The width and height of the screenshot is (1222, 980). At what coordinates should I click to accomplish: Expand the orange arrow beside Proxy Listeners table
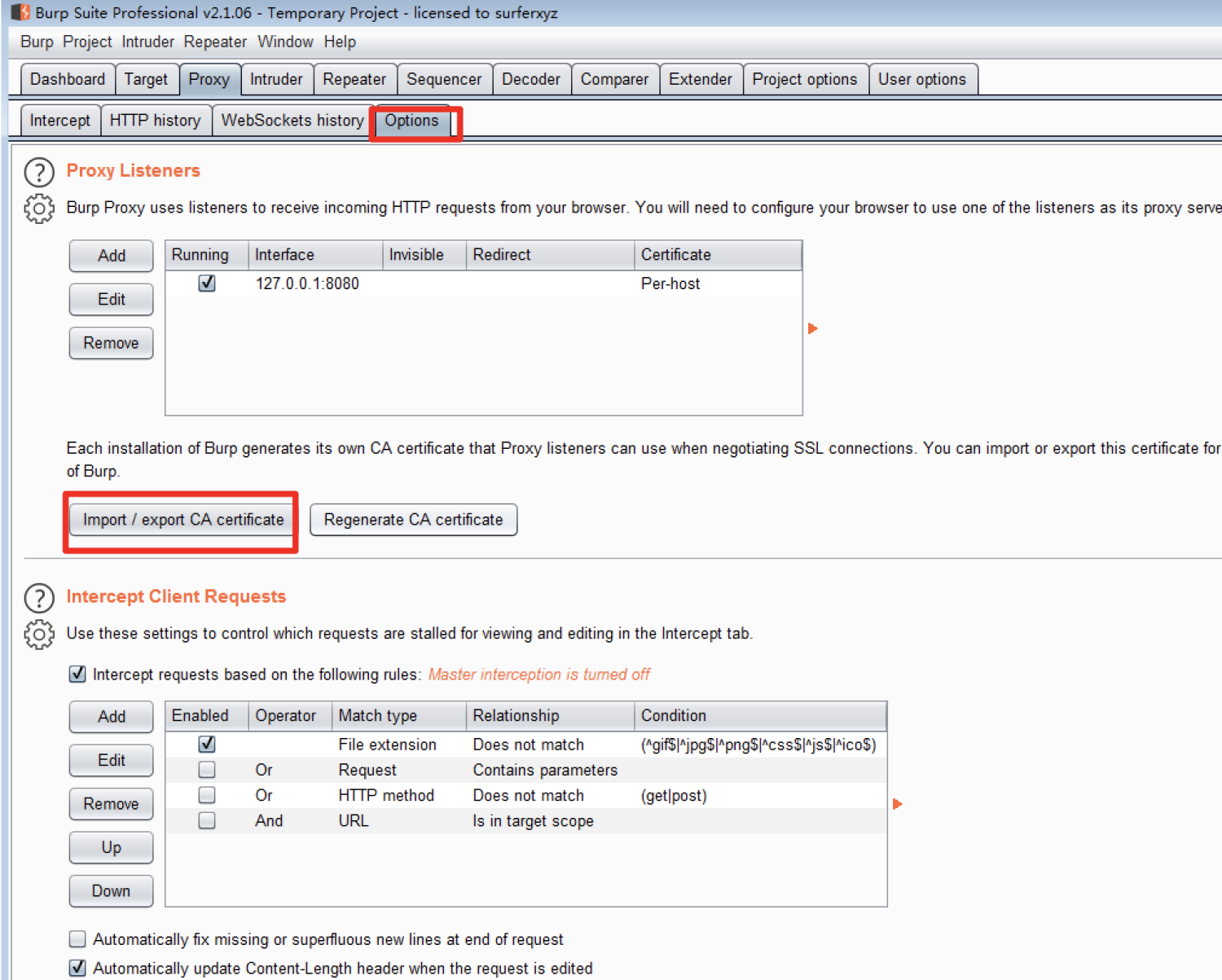812,328
